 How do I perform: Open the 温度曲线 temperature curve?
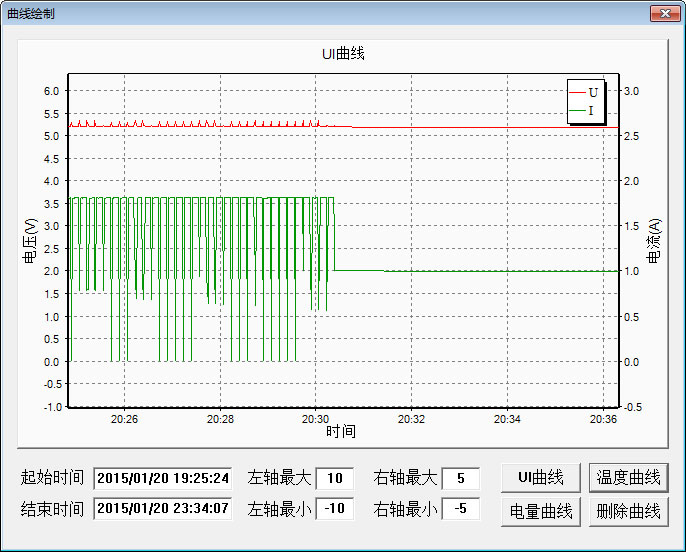pyautogui.click(x=628, y=477)
